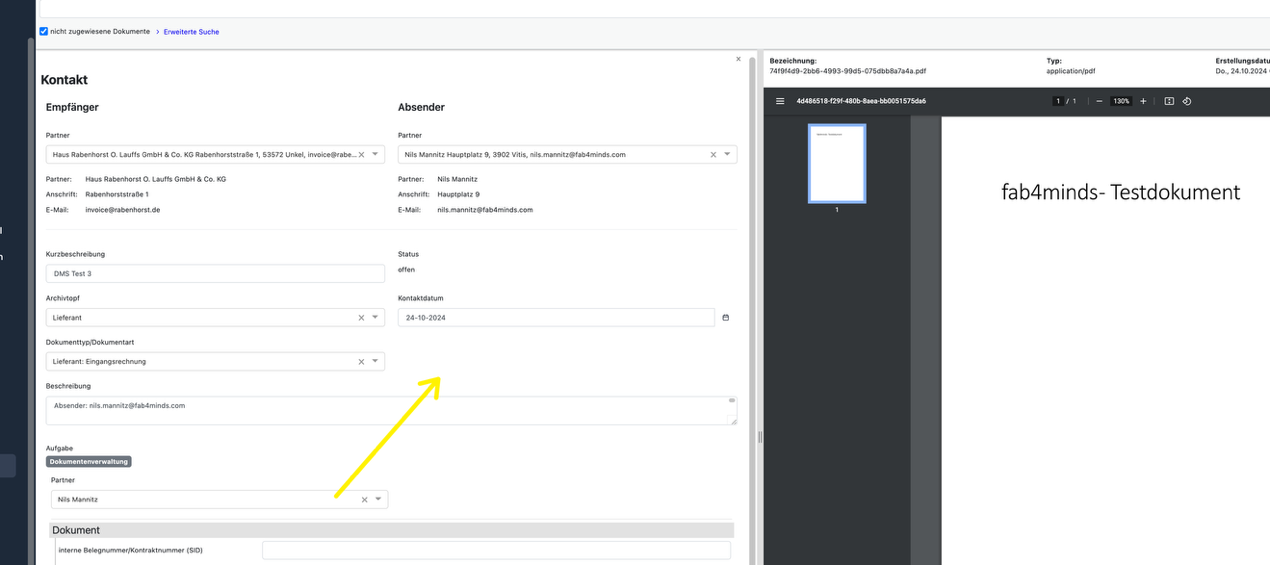Image resolution: width=1270 pixels, height=565 pixels.
Task: Click the 'application/pdf' type value
Action: [x=1072, y=72]
